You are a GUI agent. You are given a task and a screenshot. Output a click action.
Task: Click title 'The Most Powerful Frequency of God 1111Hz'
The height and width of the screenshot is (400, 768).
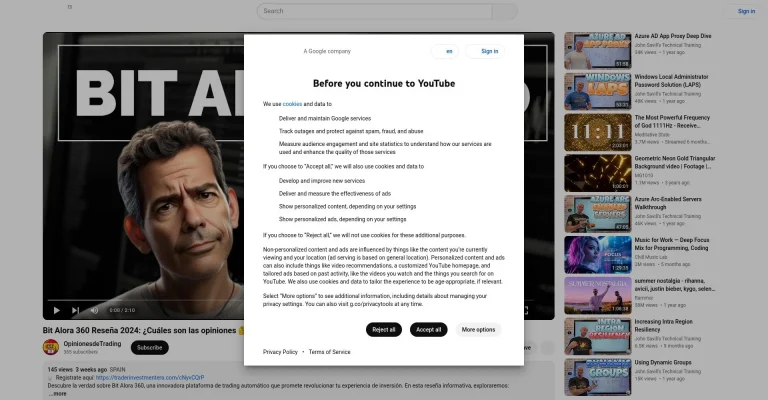pyautogui.click(x=672, y=121)
